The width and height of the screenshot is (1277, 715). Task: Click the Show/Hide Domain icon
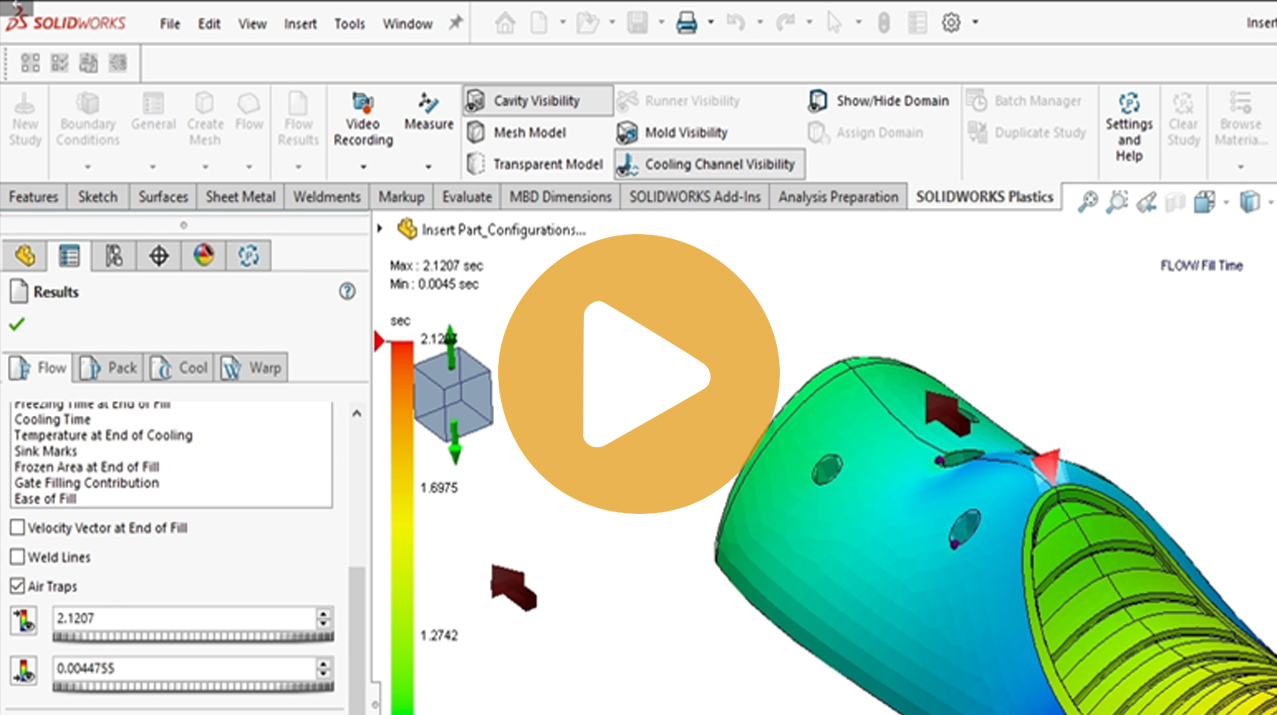[818, 100]
